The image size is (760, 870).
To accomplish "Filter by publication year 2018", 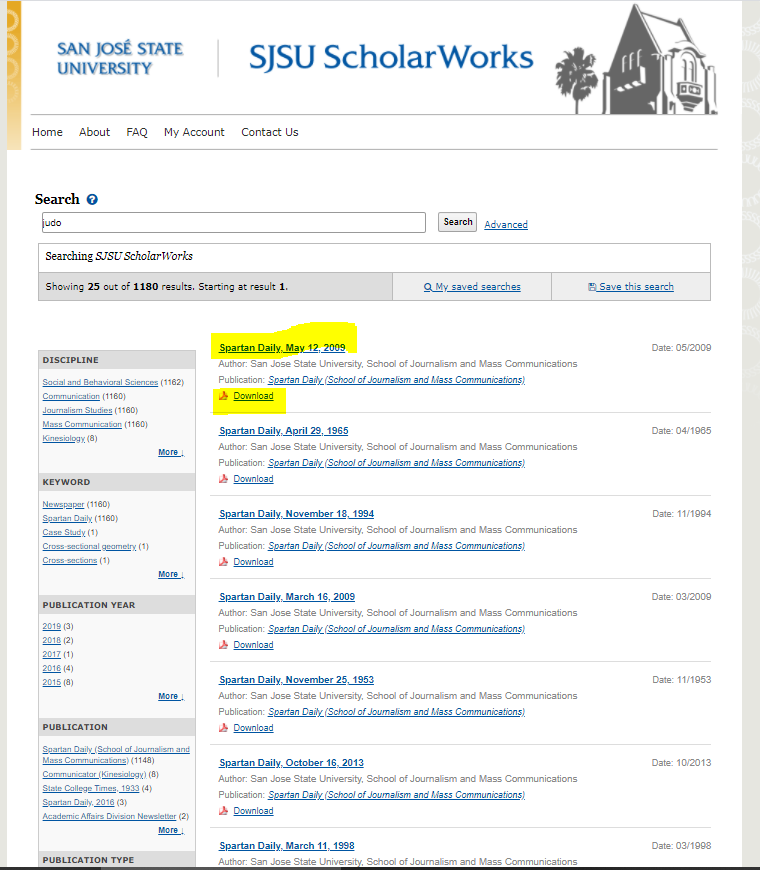I will [x=52, y=640].
